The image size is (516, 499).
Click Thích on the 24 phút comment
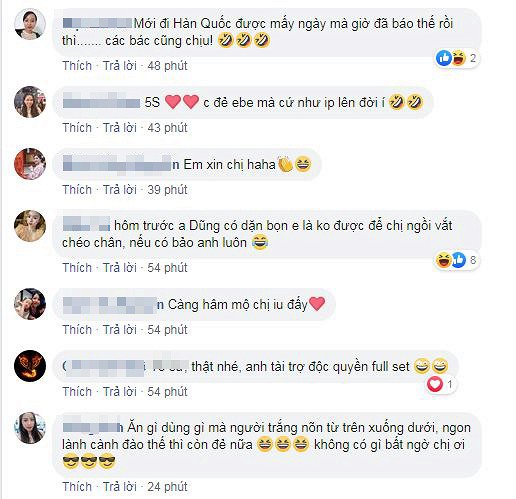coord(77,487)
